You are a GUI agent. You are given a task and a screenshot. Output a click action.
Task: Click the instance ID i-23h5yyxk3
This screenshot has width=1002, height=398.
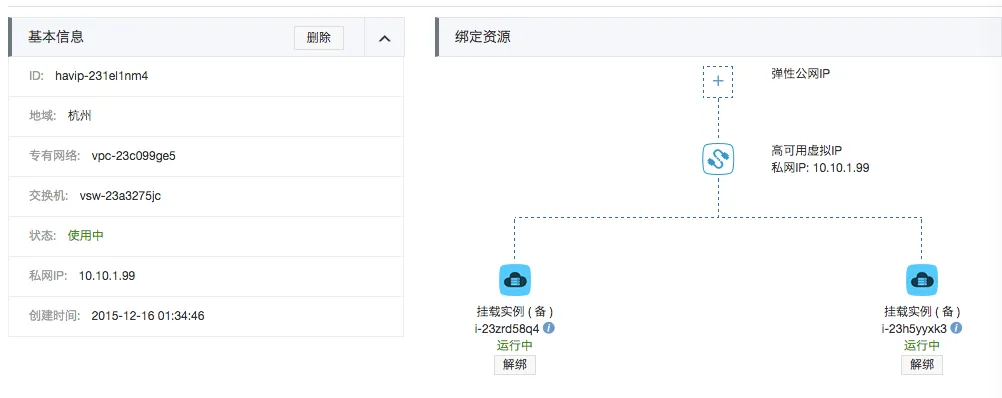[914, 328]
